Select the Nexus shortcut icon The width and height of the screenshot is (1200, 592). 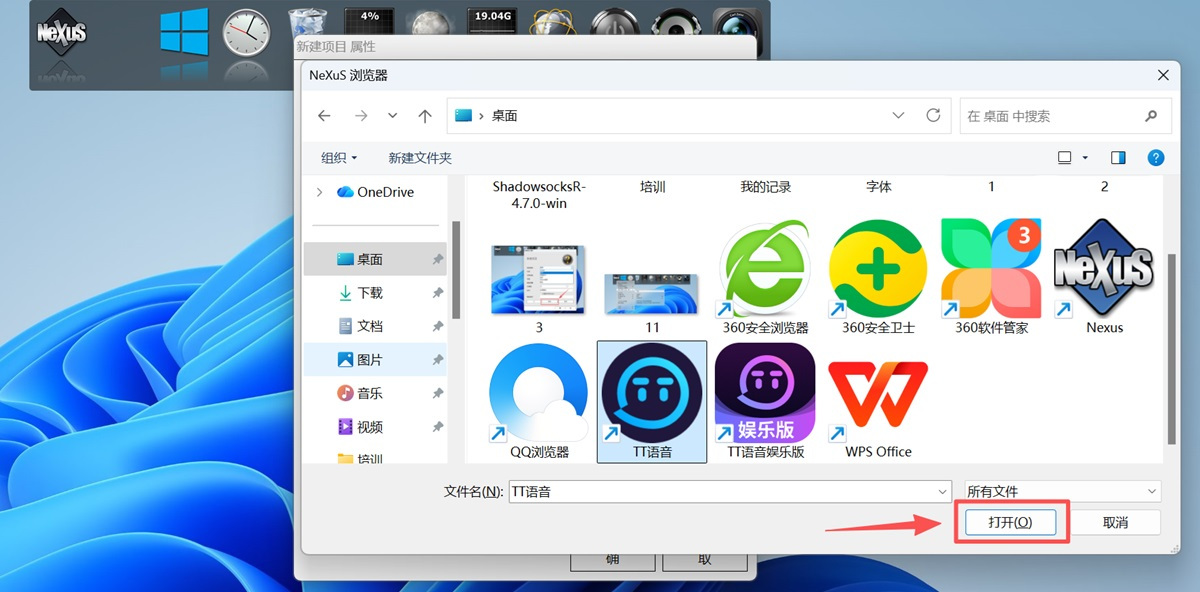click(x=1104, y=270)
